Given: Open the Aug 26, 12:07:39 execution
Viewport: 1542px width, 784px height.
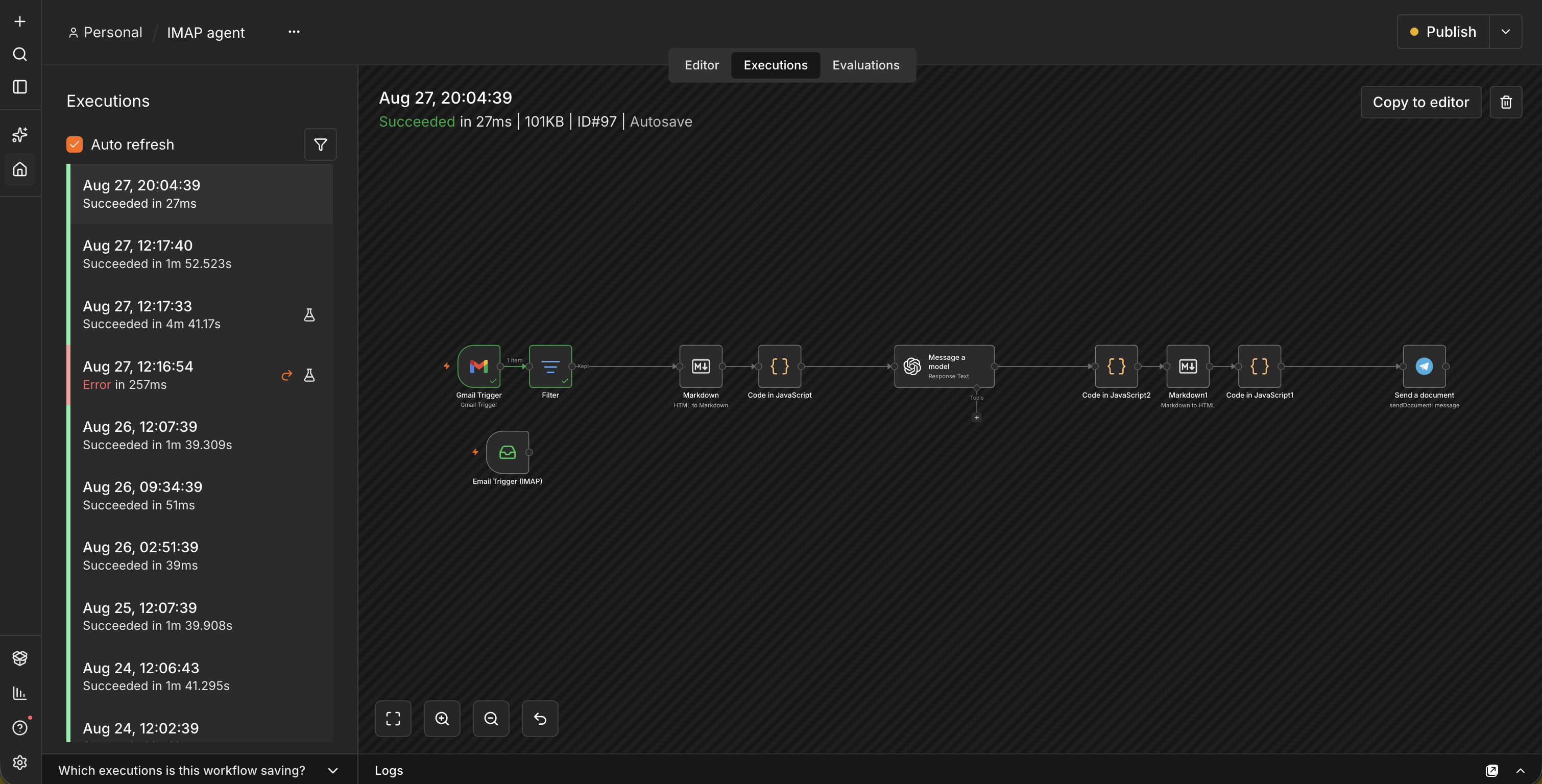Looking at the screenshot, I should pos(200,435).
